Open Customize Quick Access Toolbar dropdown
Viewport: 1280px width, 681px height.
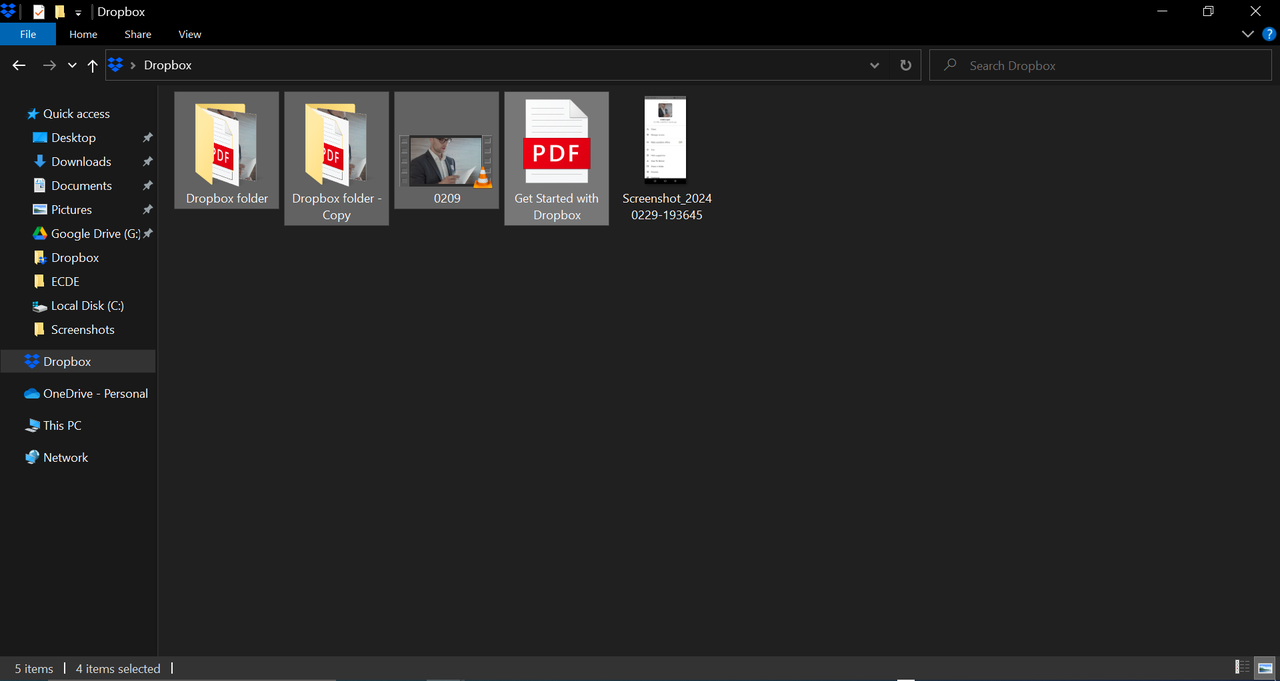78,13
